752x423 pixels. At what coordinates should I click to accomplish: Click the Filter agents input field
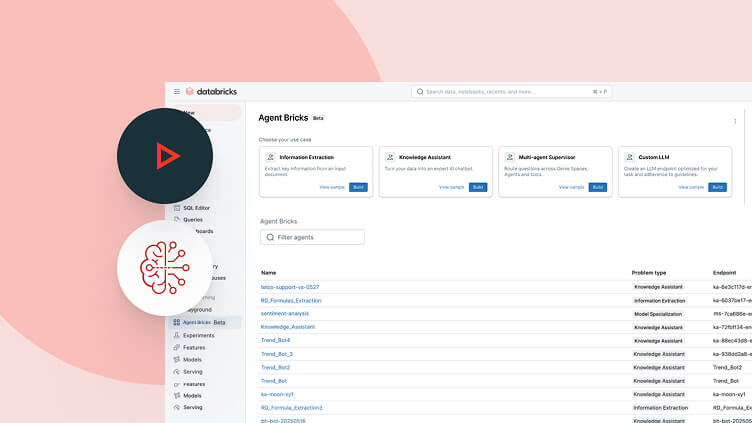pyautogui.click(x=312, y=237)
